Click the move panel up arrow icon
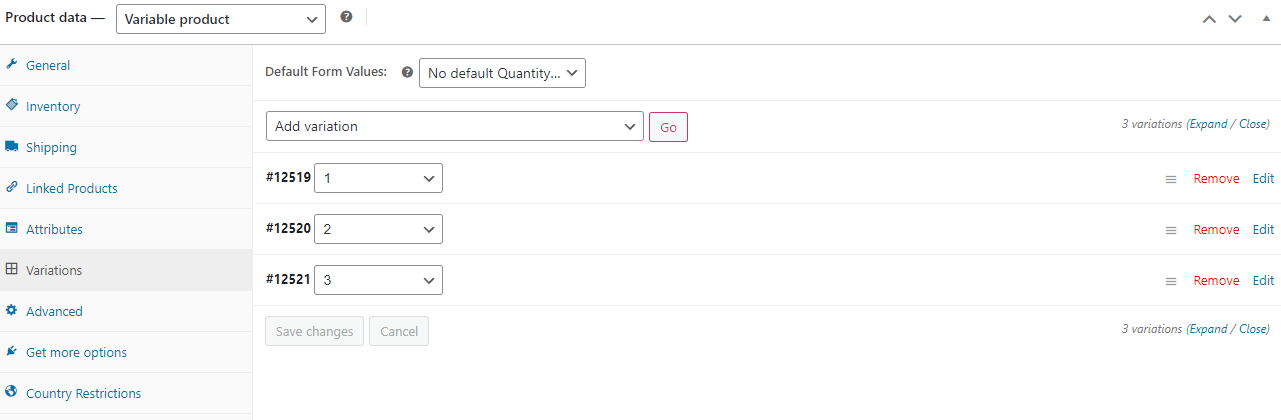This screenshot has width=1281, height=420. click(x=1209, y=18)
